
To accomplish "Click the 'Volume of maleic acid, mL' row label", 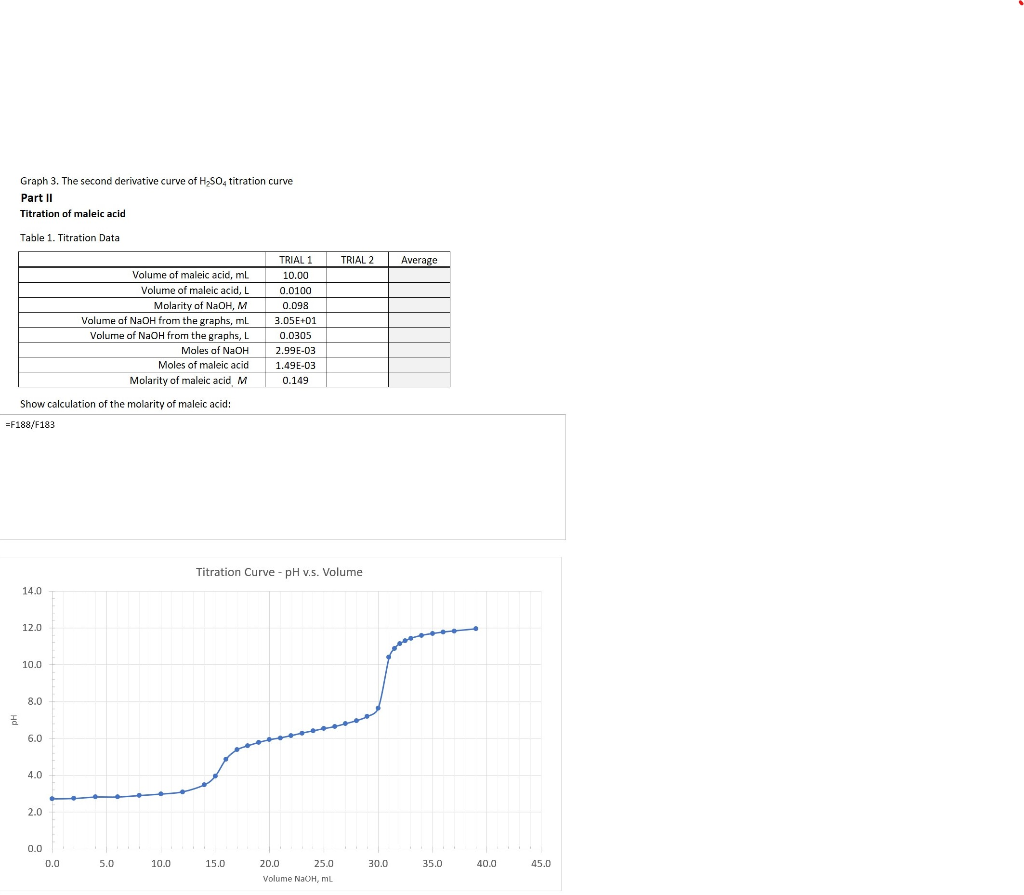I will [x=190, y=275].
